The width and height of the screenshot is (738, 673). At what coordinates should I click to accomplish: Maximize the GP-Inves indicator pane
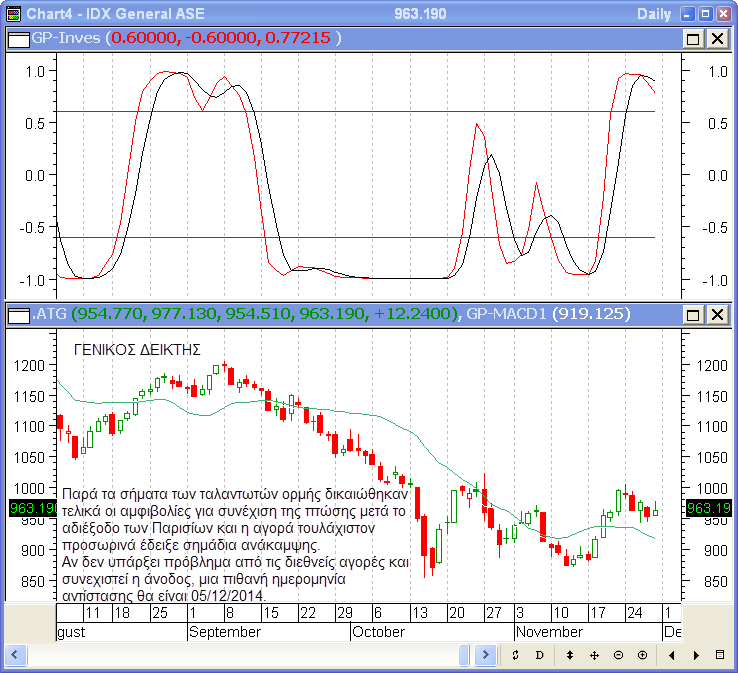[694, 38]
